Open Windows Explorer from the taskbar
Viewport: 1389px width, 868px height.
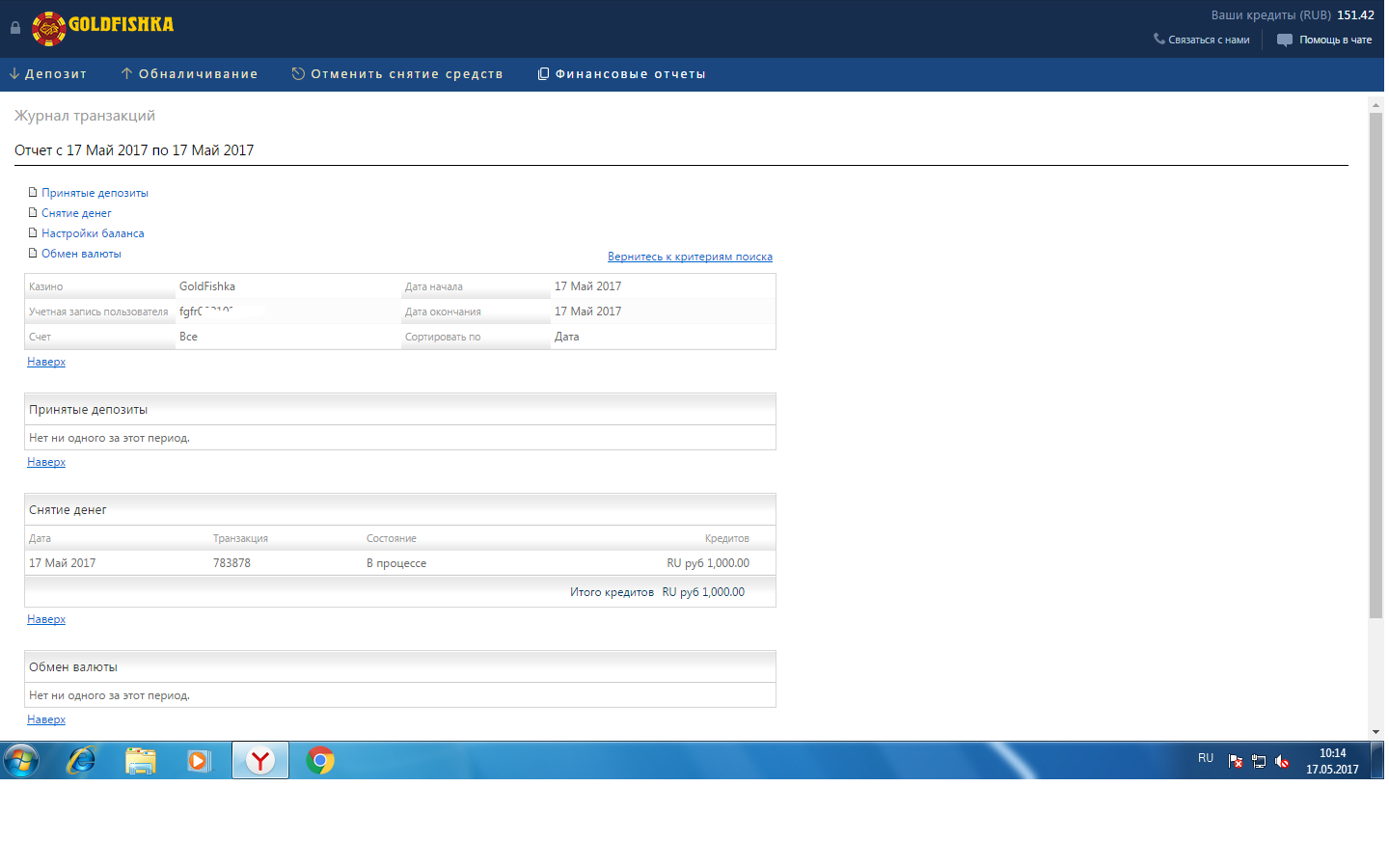coord(141,761)
